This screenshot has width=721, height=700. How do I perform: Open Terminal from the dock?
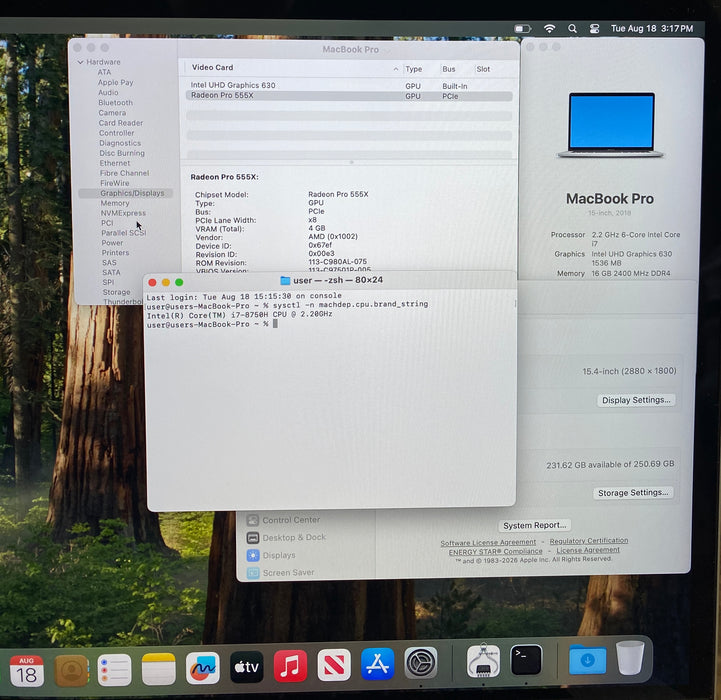(x=526, y=660)
